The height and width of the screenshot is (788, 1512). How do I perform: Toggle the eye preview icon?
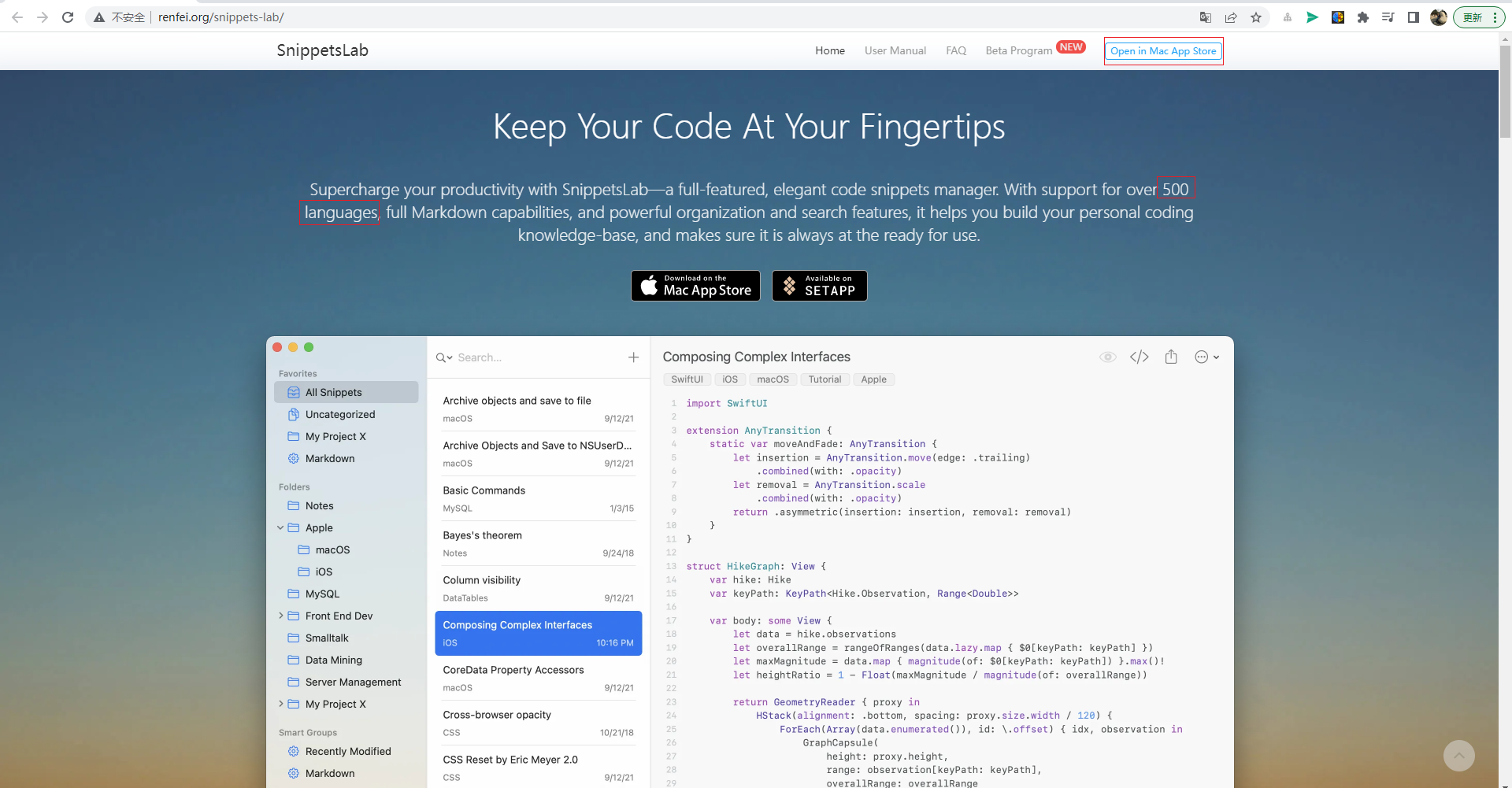click(1107, 357)
